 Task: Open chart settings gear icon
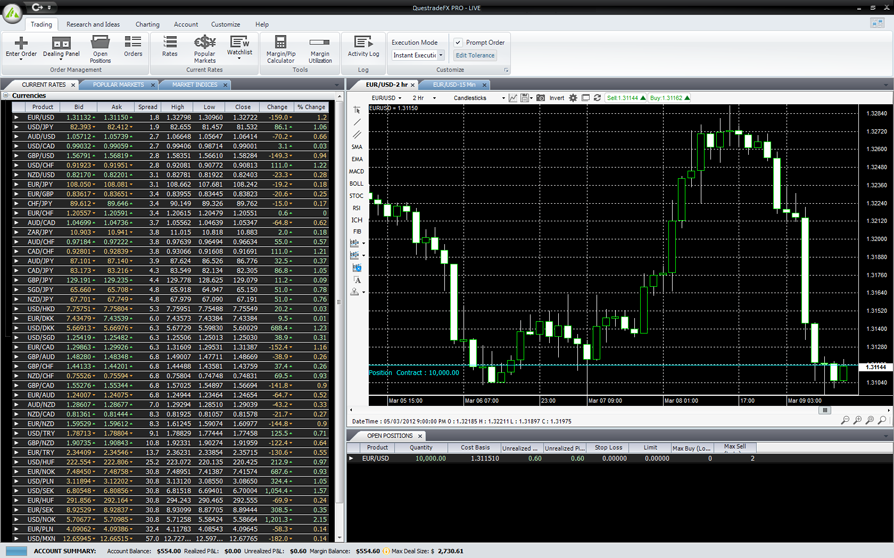click(x=573, y=98)
